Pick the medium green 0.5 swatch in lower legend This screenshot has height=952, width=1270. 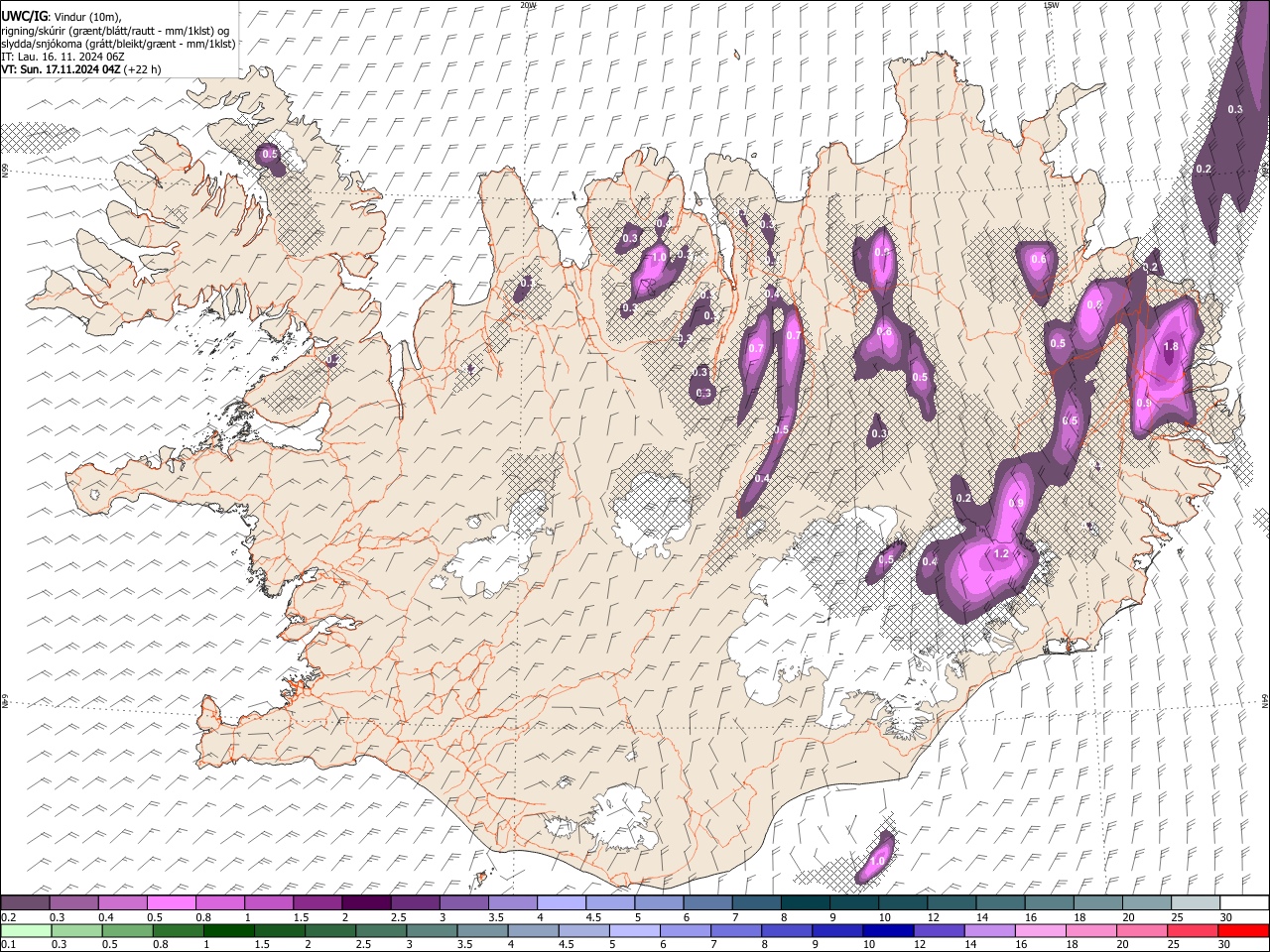tap(127, 930)
